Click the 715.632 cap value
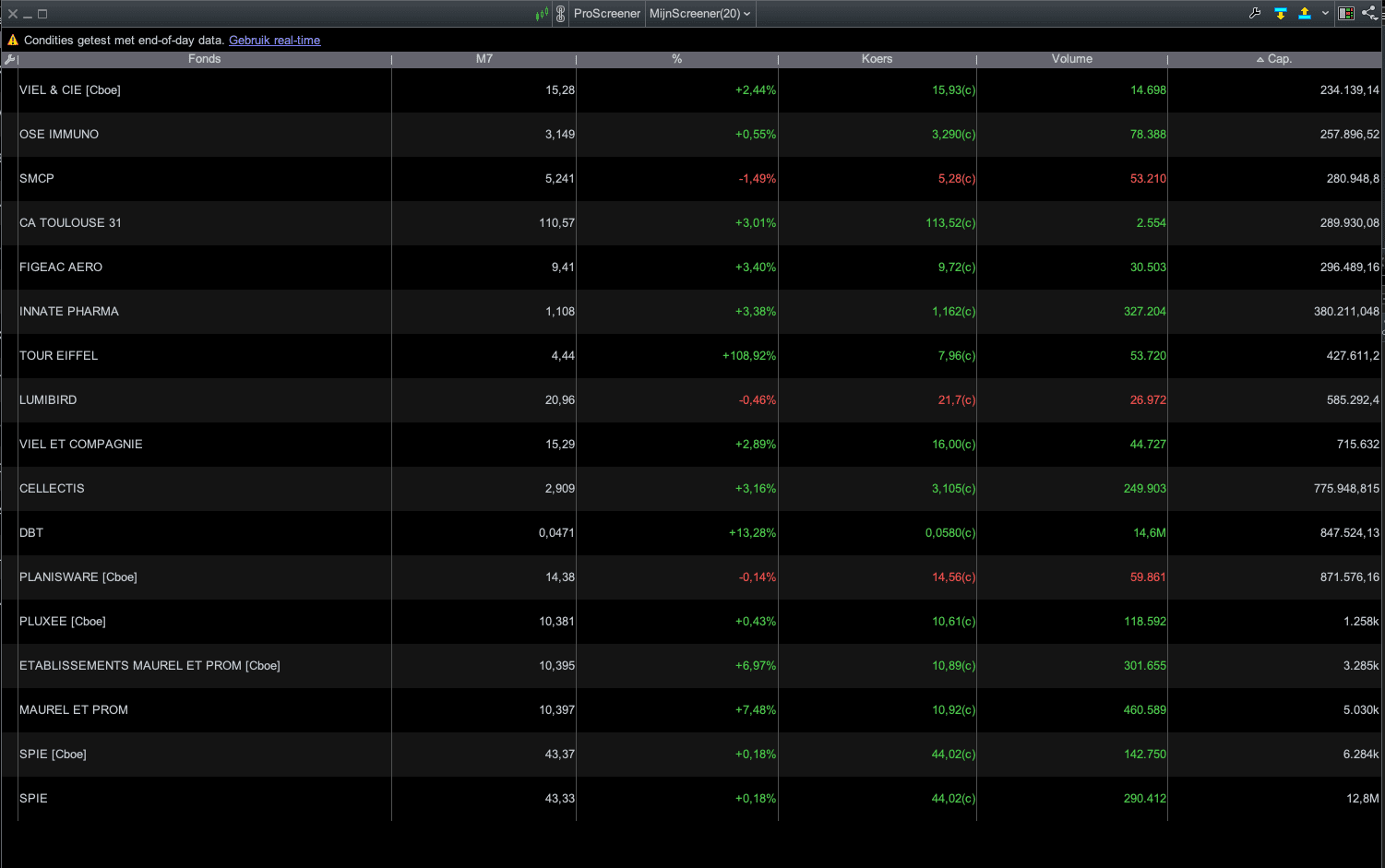The image size is (1385, 868). click(1358, 445)
